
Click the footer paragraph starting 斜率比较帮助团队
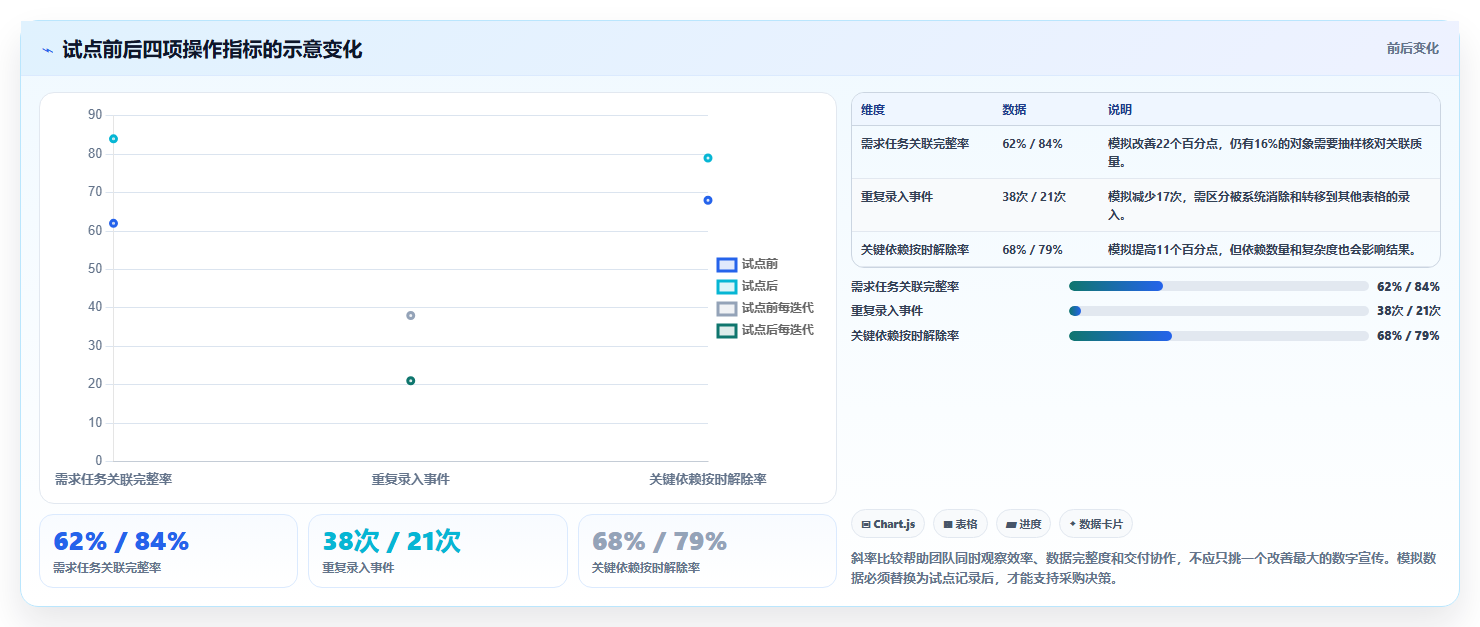1144,568
